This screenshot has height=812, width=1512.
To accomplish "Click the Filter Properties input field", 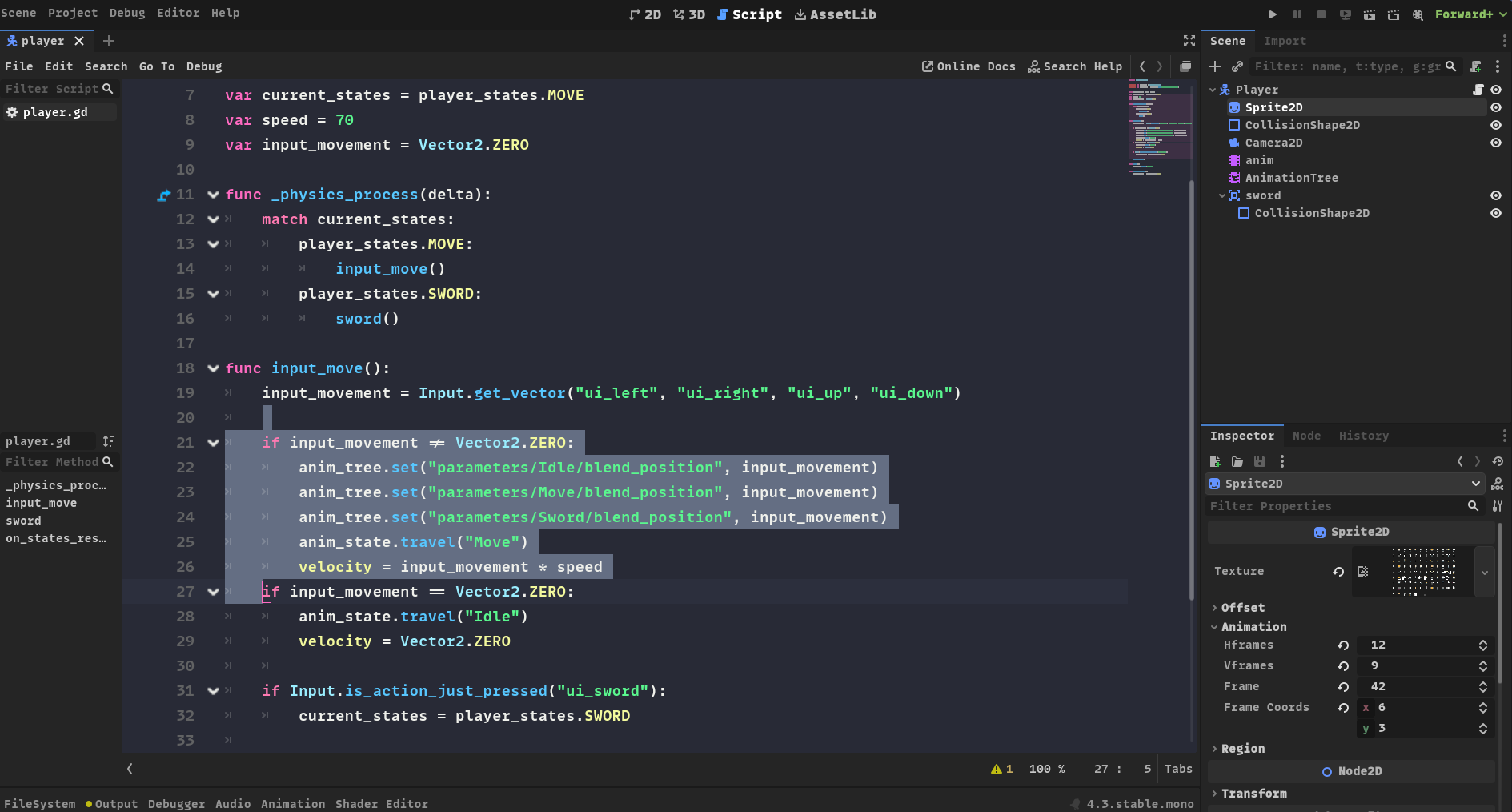I will pos(1335,506).
